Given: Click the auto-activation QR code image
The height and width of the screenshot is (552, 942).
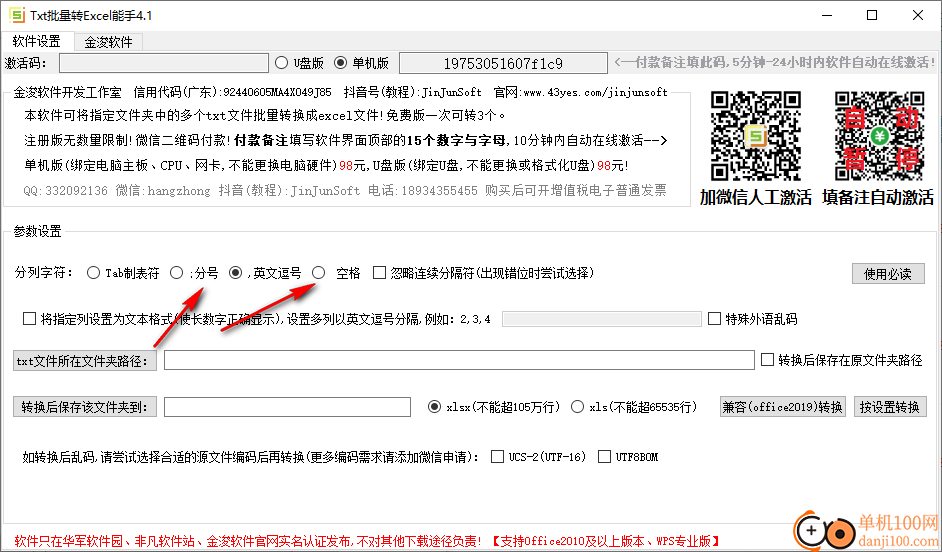Looking at the screenshot, I should point(879,136).
